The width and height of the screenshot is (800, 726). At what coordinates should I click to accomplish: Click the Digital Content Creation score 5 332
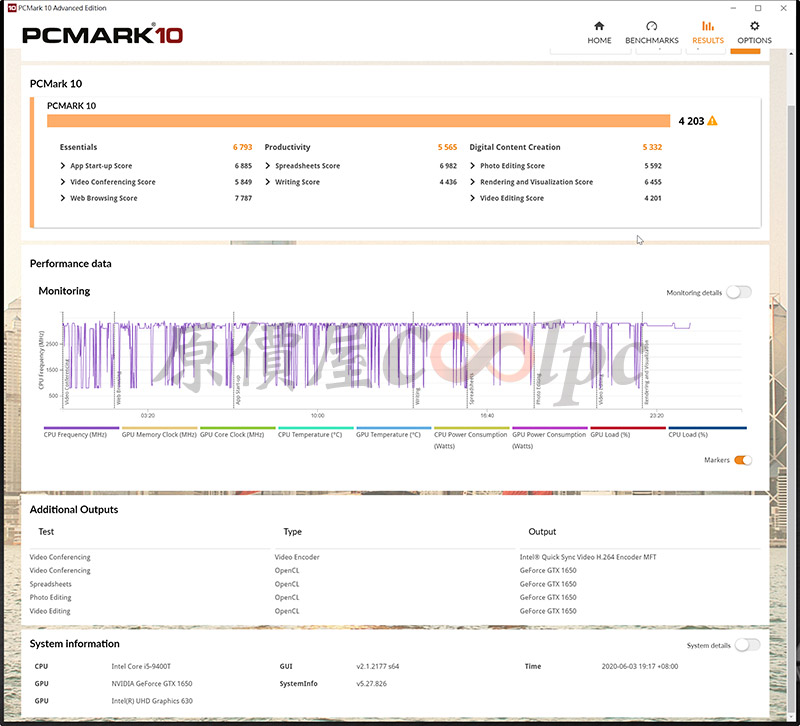652,147
